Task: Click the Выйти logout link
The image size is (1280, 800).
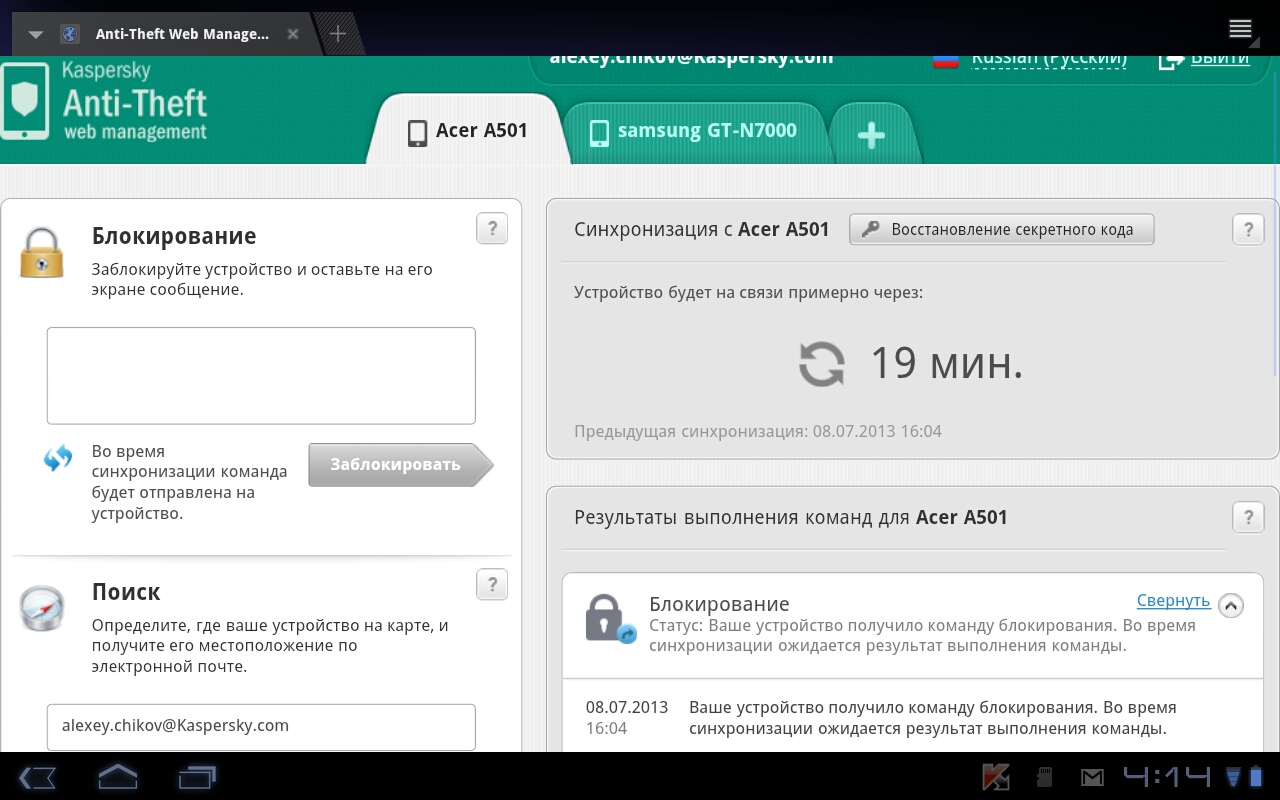Action: tap(1219, 58)
